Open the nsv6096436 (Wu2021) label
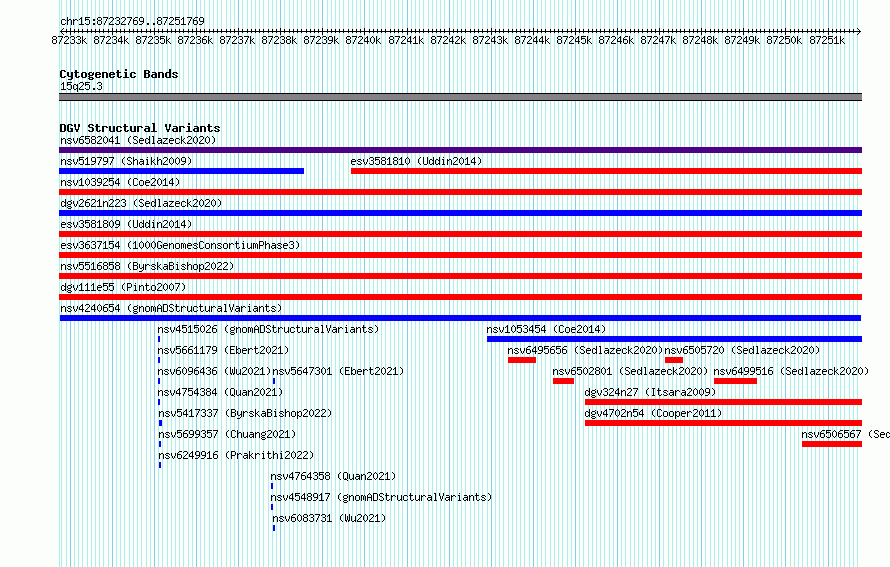 tap(214, 371)
